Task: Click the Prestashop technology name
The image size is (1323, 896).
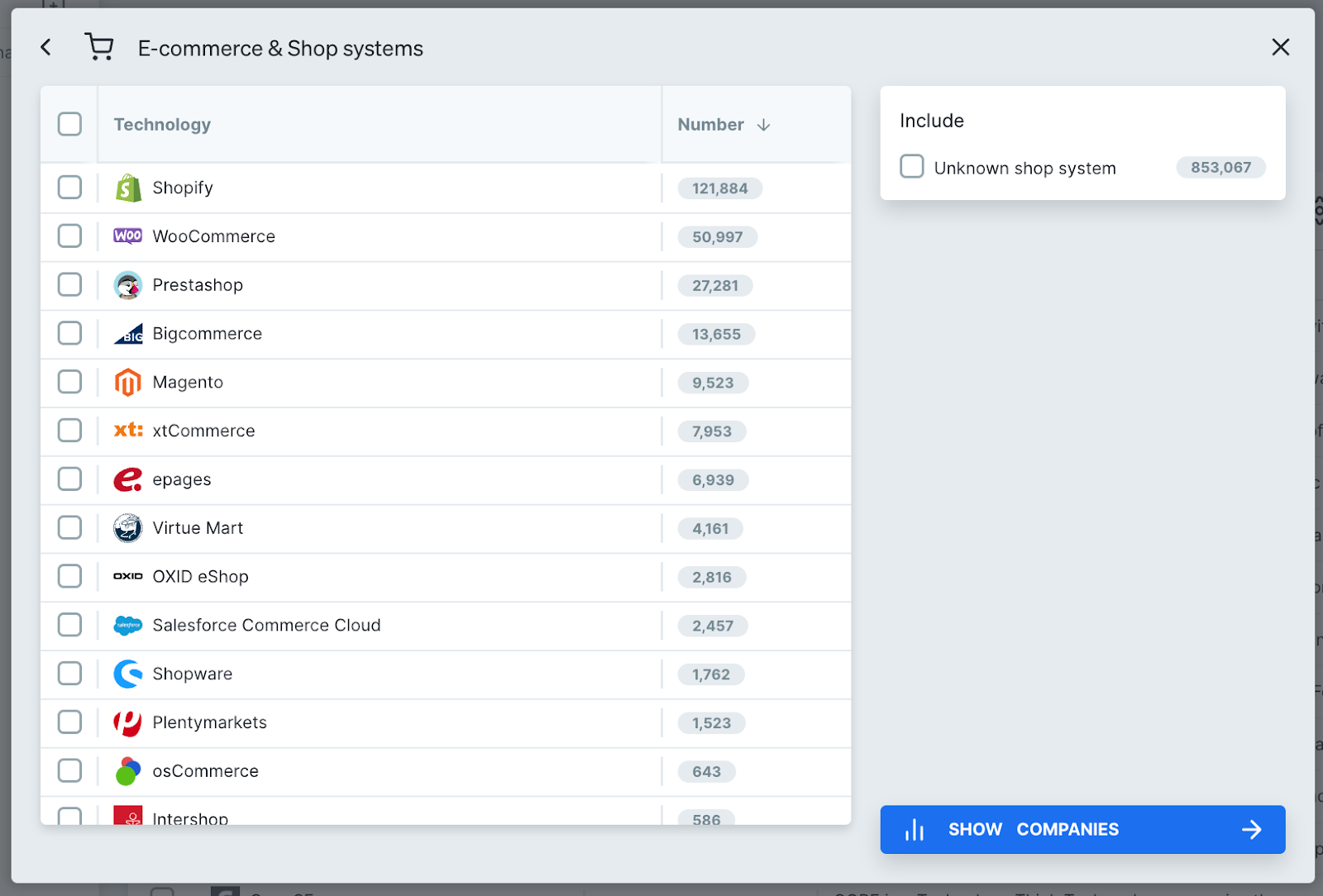Action: (x=198, y=285)
